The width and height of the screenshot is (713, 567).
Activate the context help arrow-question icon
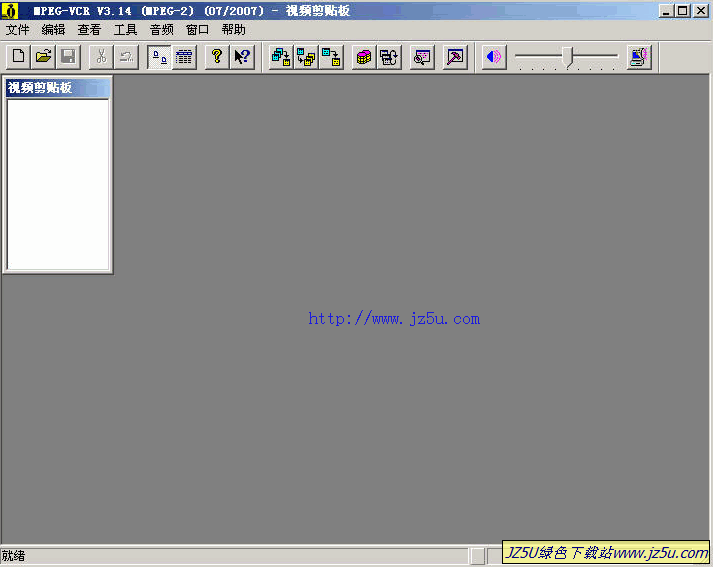[x=242, y=57]
